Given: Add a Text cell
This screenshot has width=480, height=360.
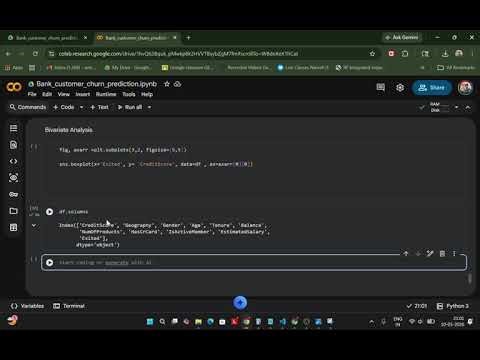Looking at the screenshot, I should click(99, 107).
